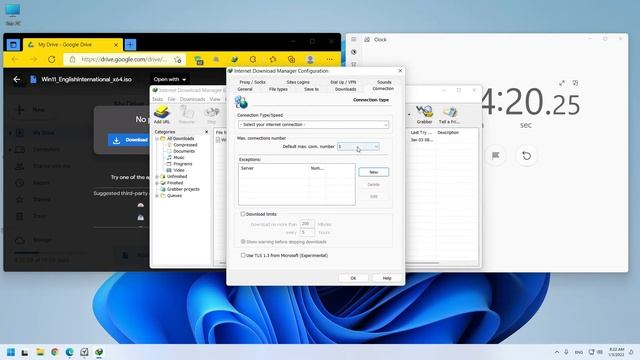Select Video category in IDM tree
The image size is (640, 360).
tap(179, 170)
